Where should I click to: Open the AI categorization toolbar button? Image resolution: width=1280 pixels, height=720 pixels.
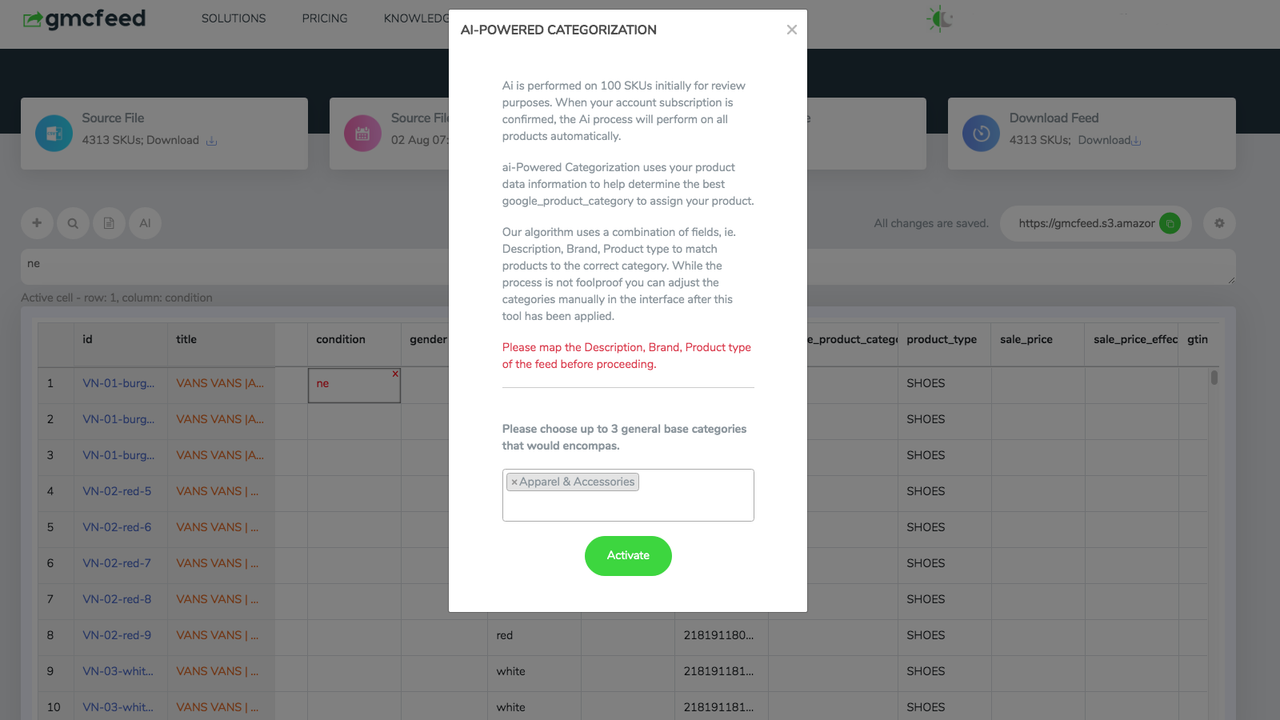click(145, 223)
